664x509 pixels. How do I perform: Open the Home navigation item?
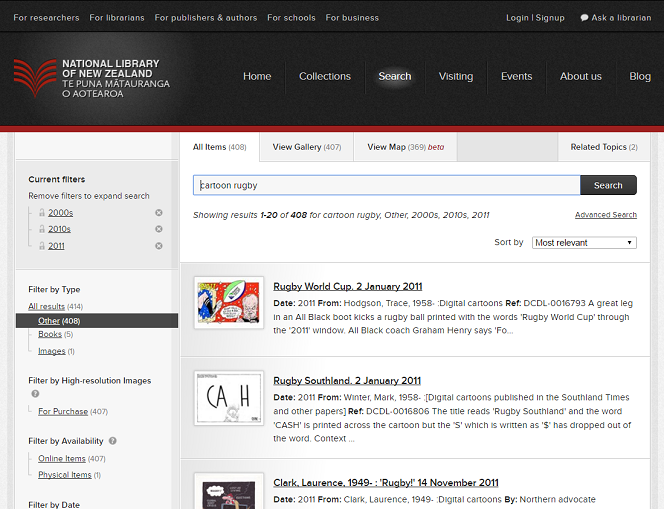(x=257, y=77)
